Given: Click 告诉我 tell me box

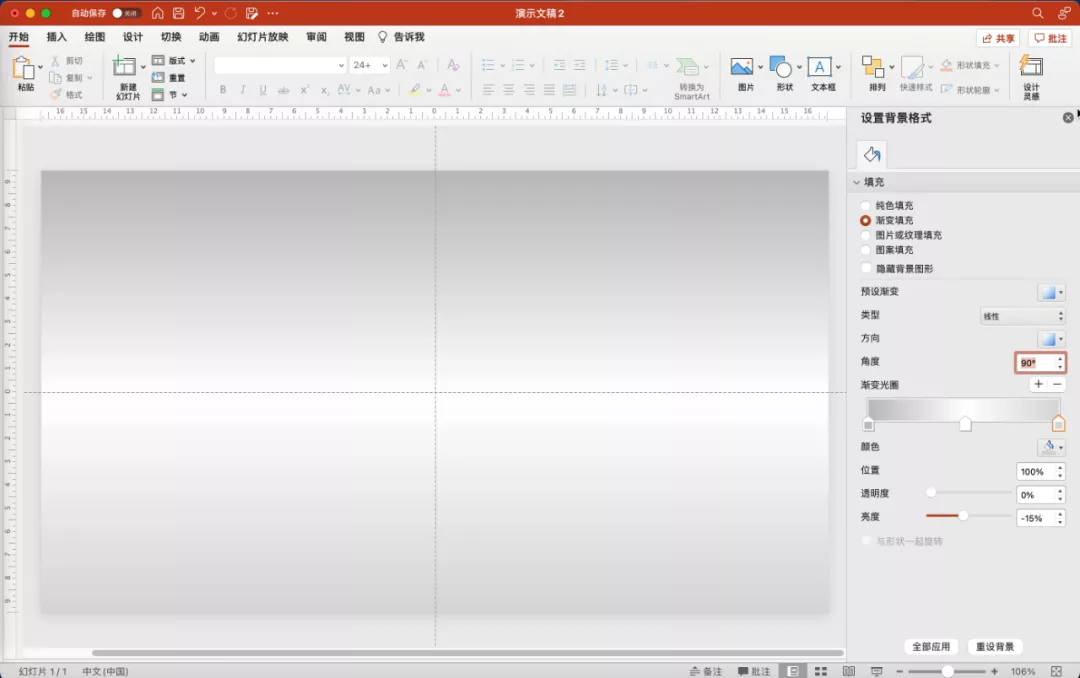Looking at the screenshot, I should tap(402, 37).
